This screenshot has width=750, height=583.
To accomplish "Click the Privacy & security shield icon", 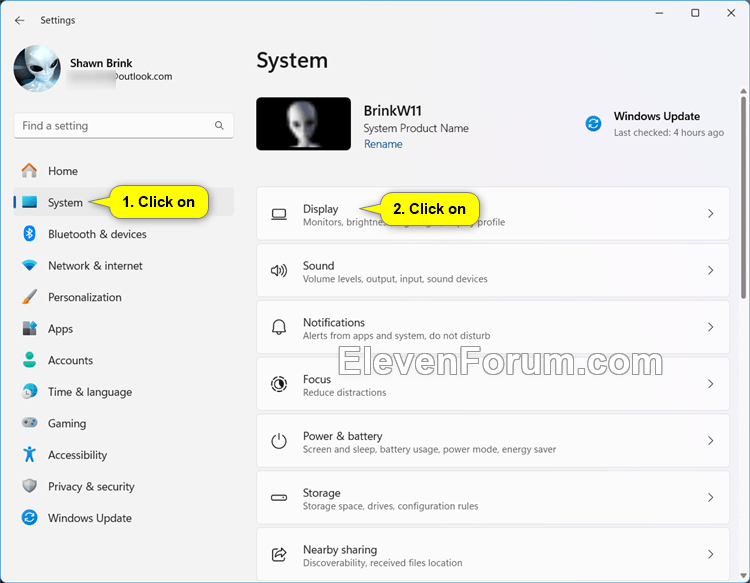I will click(29, 486).
